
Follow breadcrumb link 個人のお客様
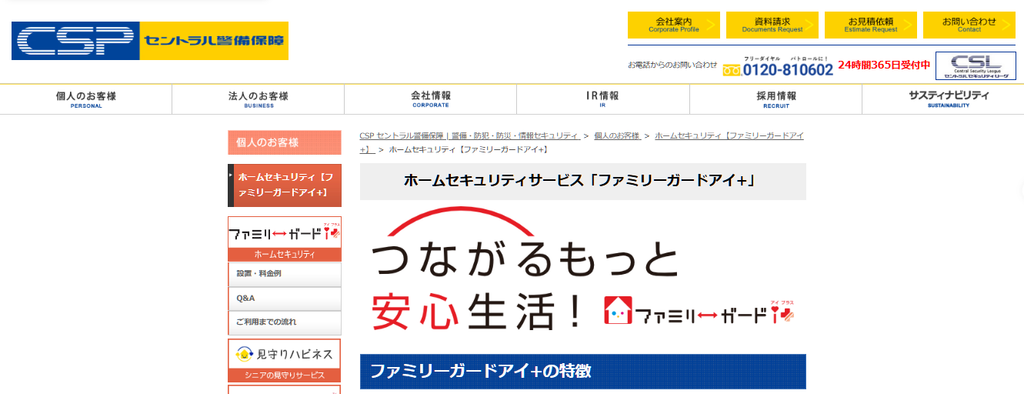[616, 135]
